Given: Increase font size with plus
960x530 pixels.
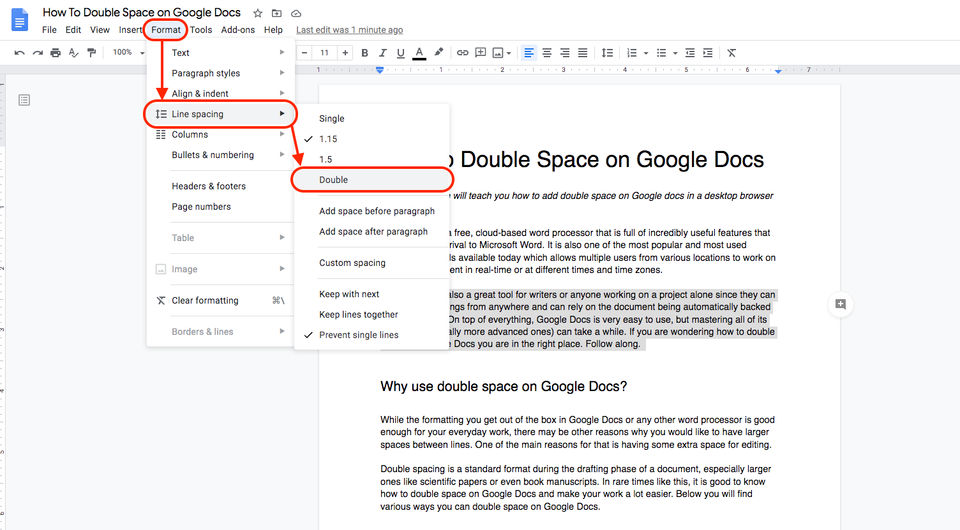Looking at the screenshot, I should tap(345, 53).
